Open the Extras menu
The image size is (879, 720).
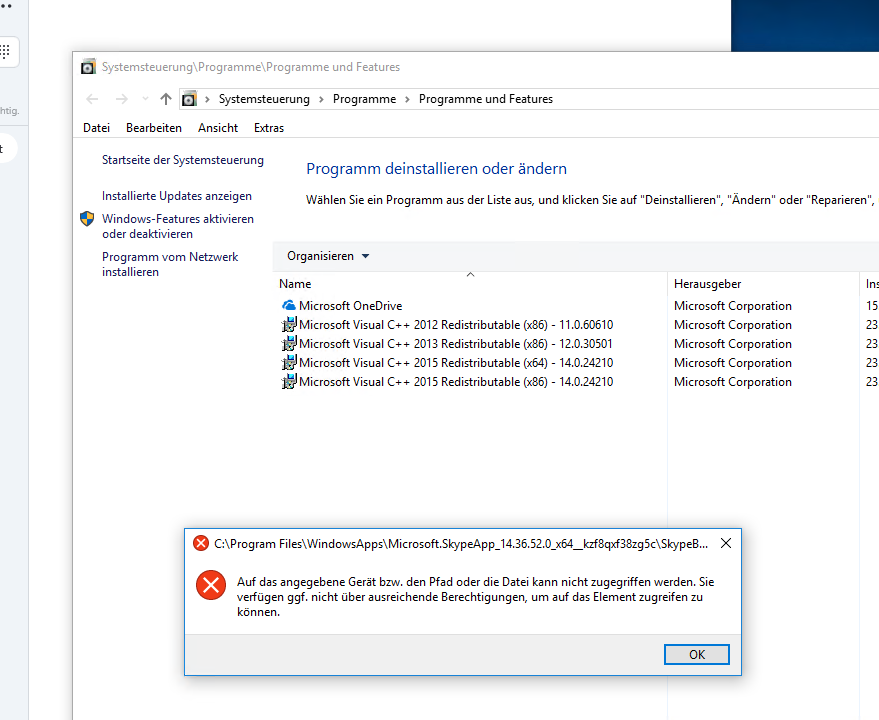269,128
